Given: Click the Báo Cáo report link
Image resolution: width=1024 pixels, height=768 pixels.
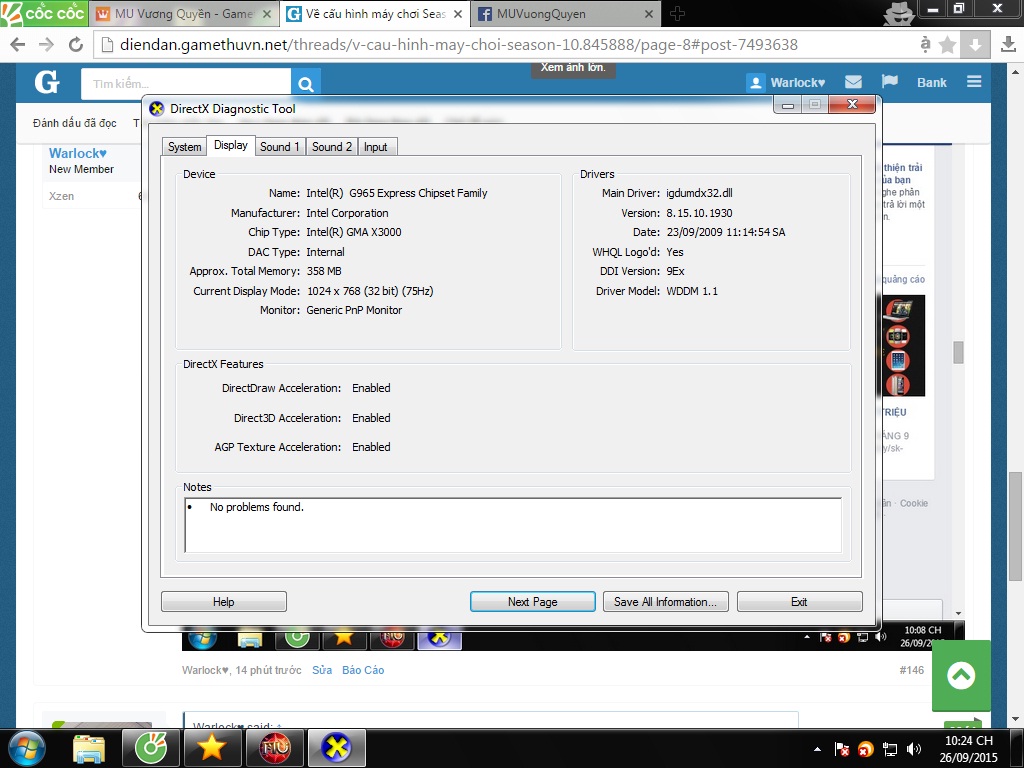Looking at the screenshot, I should [363, 670].
